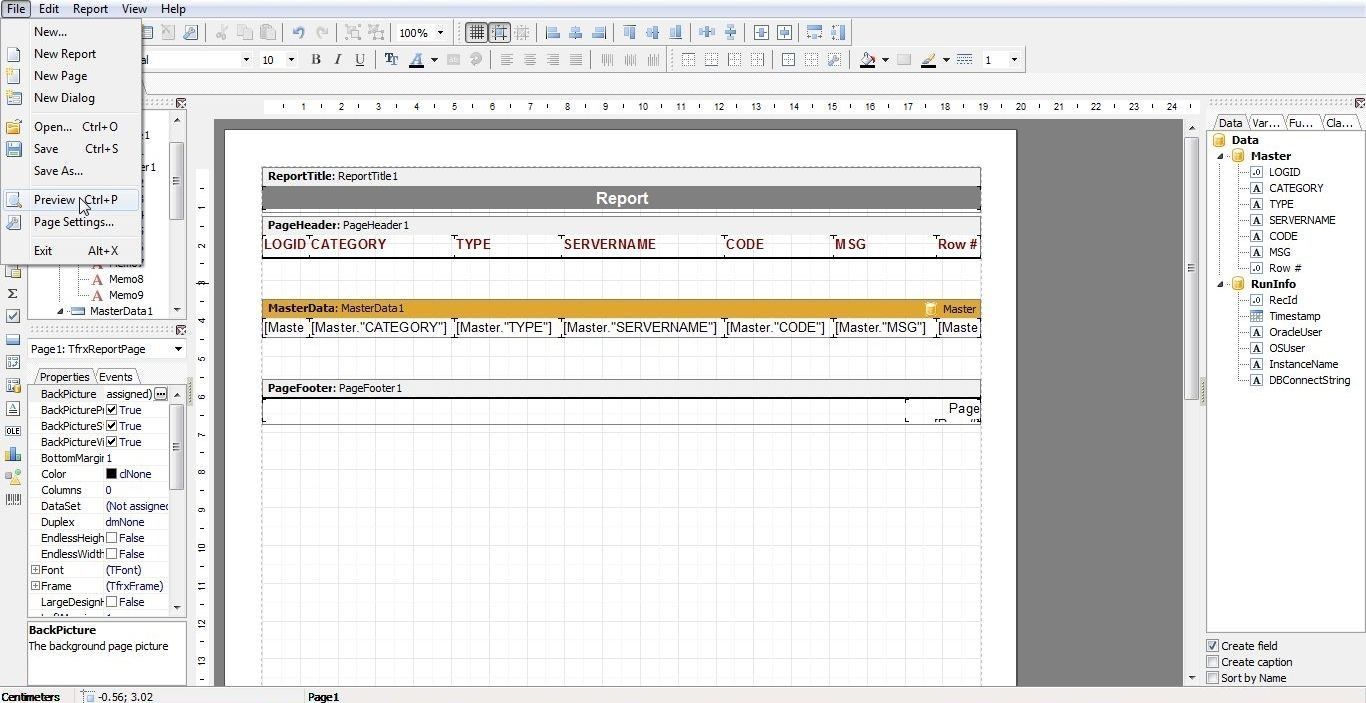Image resolution: width=1366 pixels, height=703 pixels.
Task: Open the Frame Editor wrench icon
Action: [835, 60]
